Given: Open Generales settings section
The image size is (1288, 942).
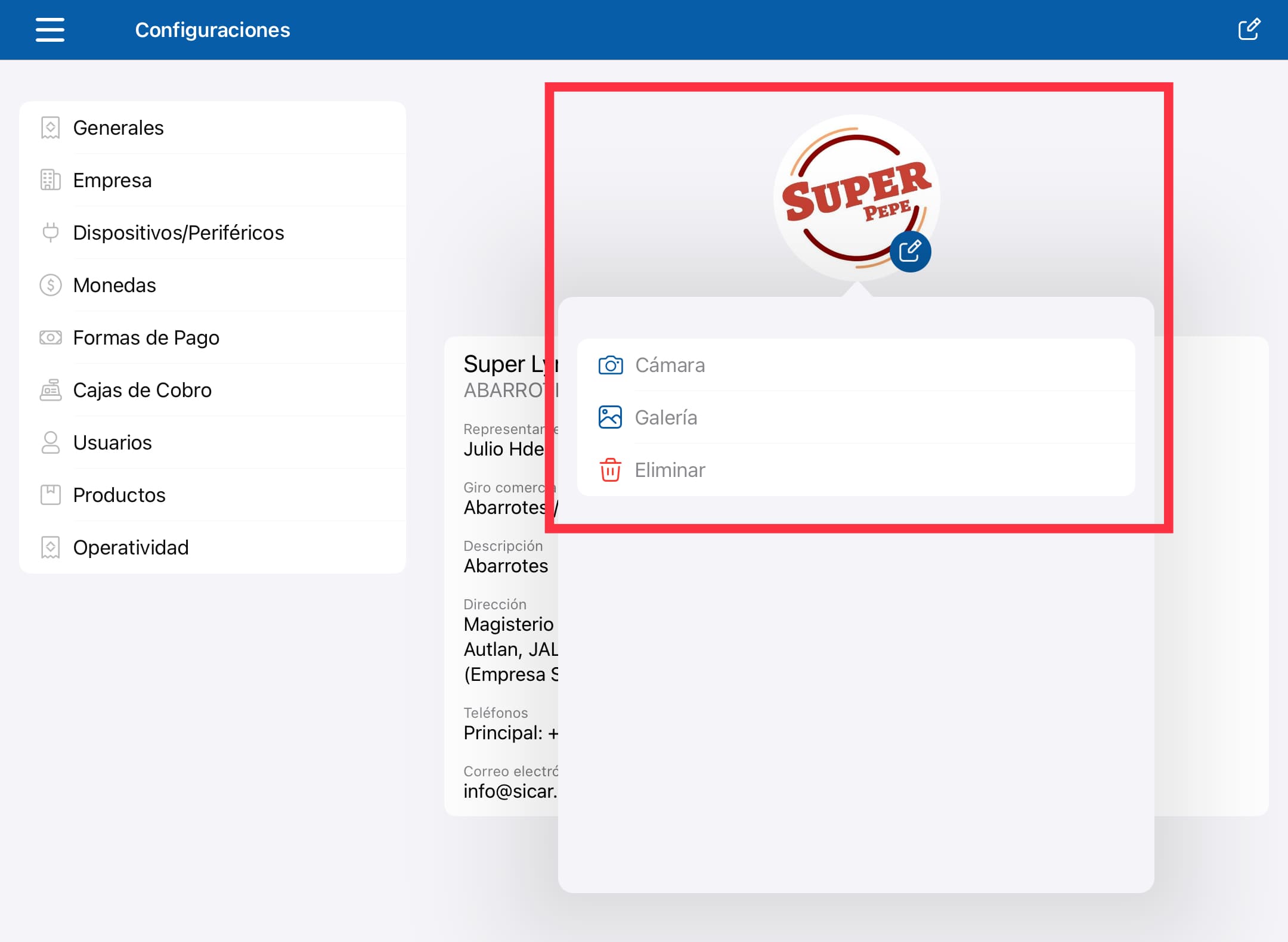Looking at the screenshot, I should point(119,128).
